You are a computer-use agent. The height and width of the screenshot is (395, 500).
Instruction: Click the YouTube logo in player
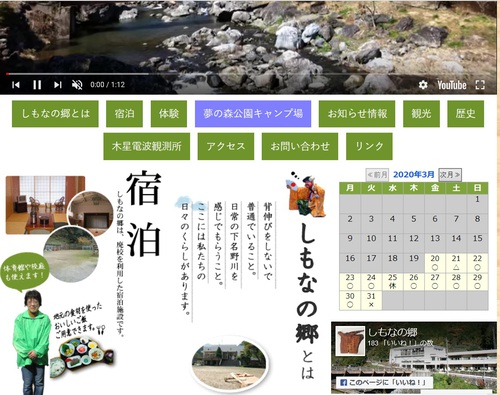[452, 85]
